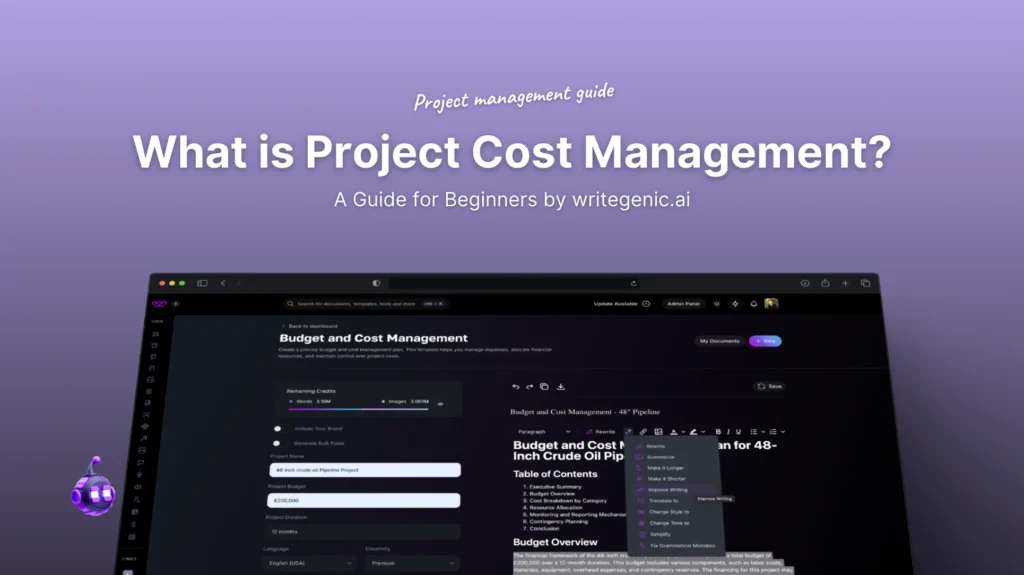This screenshot has height=575, width=1024.
Task: Open the Creativity dropdown showing Premium
Action: tap(411, 563)
